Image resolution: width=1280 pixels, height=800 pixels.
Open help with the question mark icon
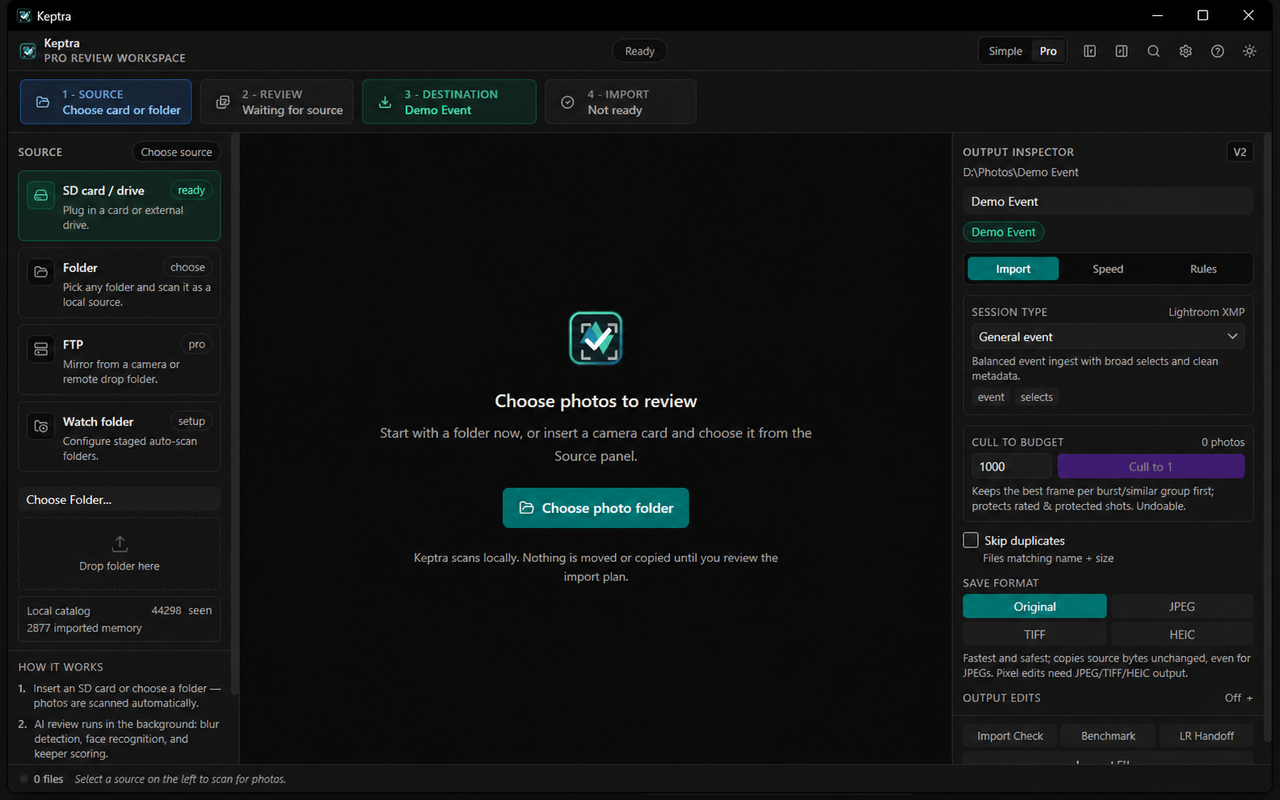1218,51
